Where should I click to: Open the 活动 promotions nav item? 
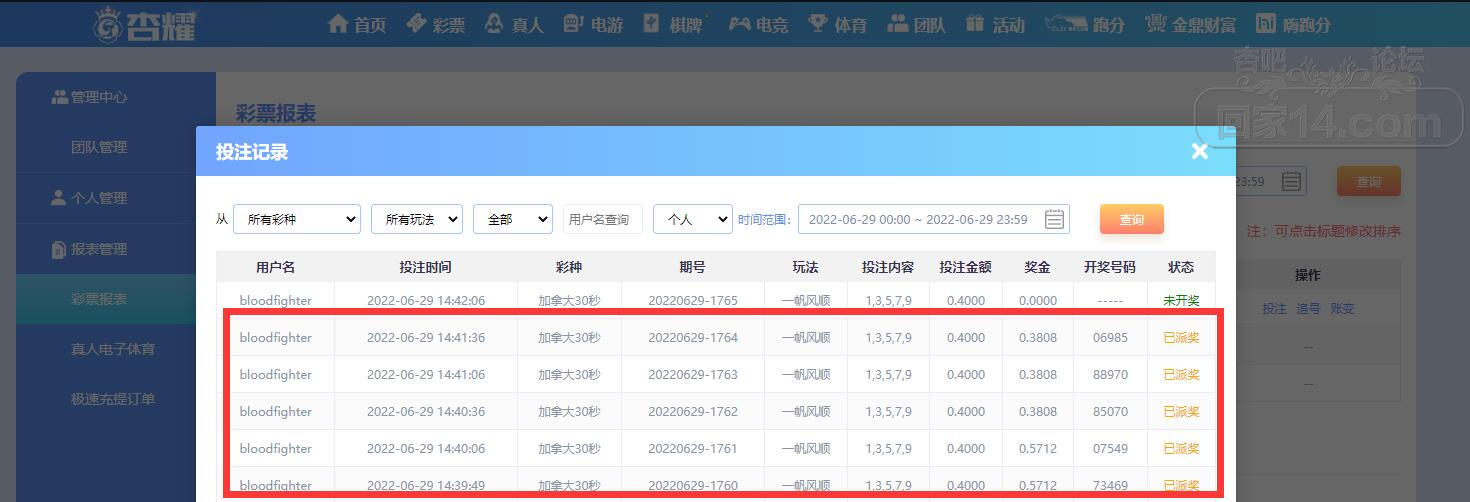995,24
